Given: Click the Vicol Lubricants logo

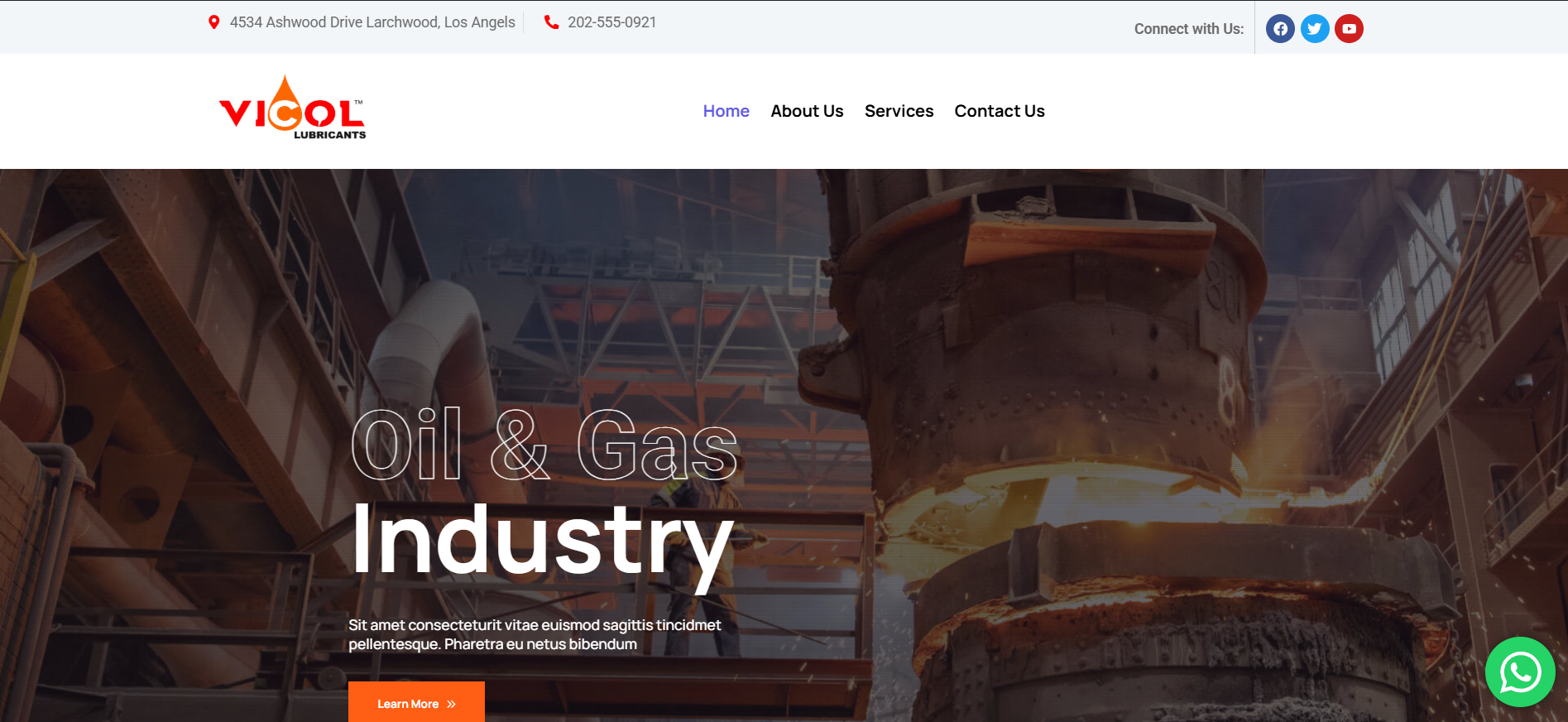Looking at the screenshot, I should (292, 108).
